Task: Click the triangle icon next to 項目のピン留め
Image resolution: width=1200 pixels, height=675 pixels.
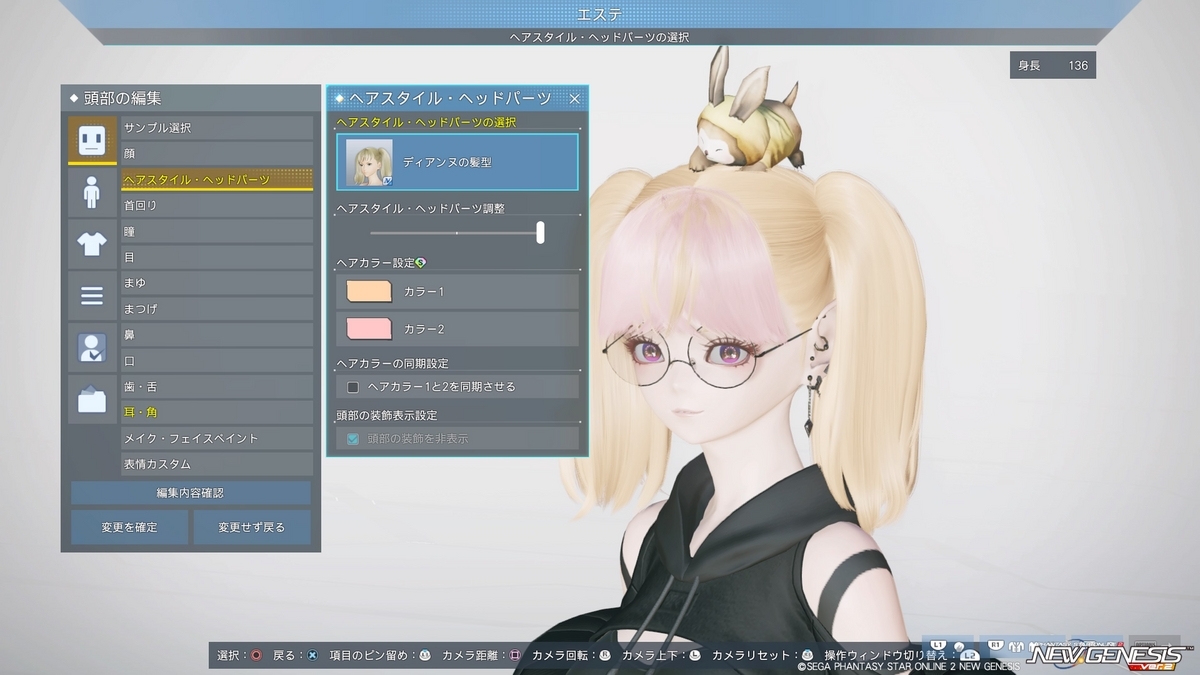Action: (x=425, y=655)
